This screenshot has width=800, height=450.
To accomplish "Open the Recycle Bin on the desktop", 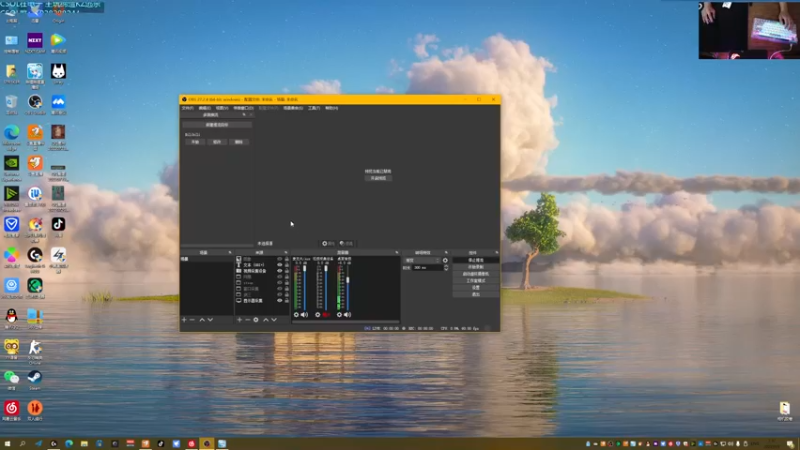I will pos(11,104).
